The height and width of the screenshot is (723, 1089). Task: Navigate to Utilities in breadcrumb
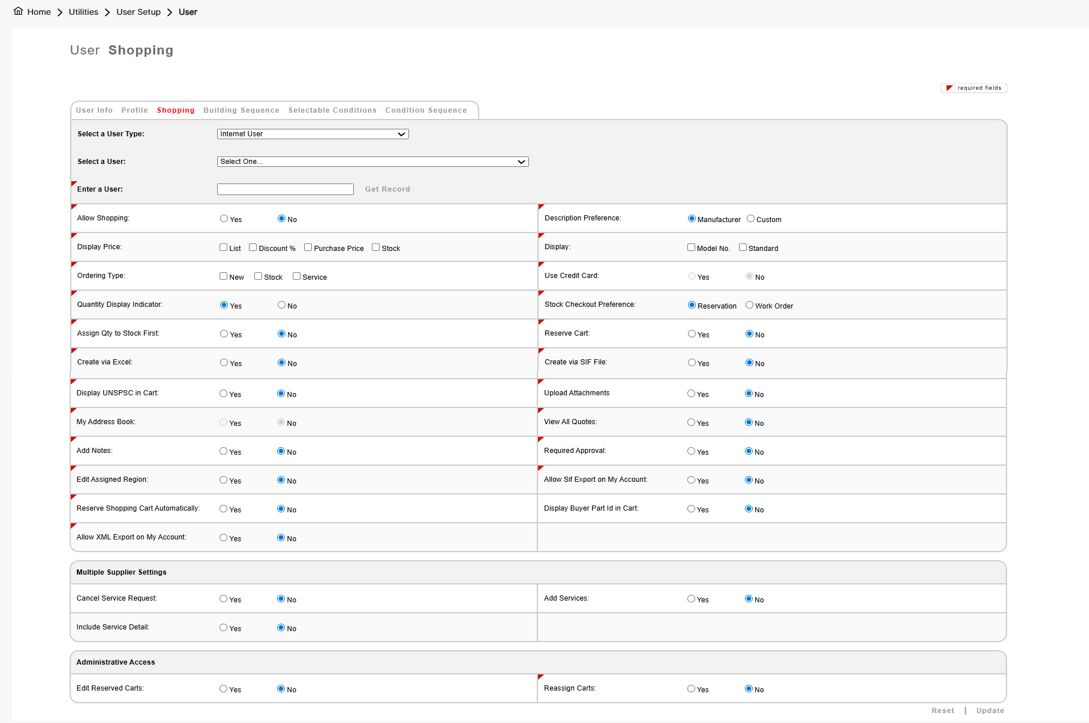(x=83, y=12)
